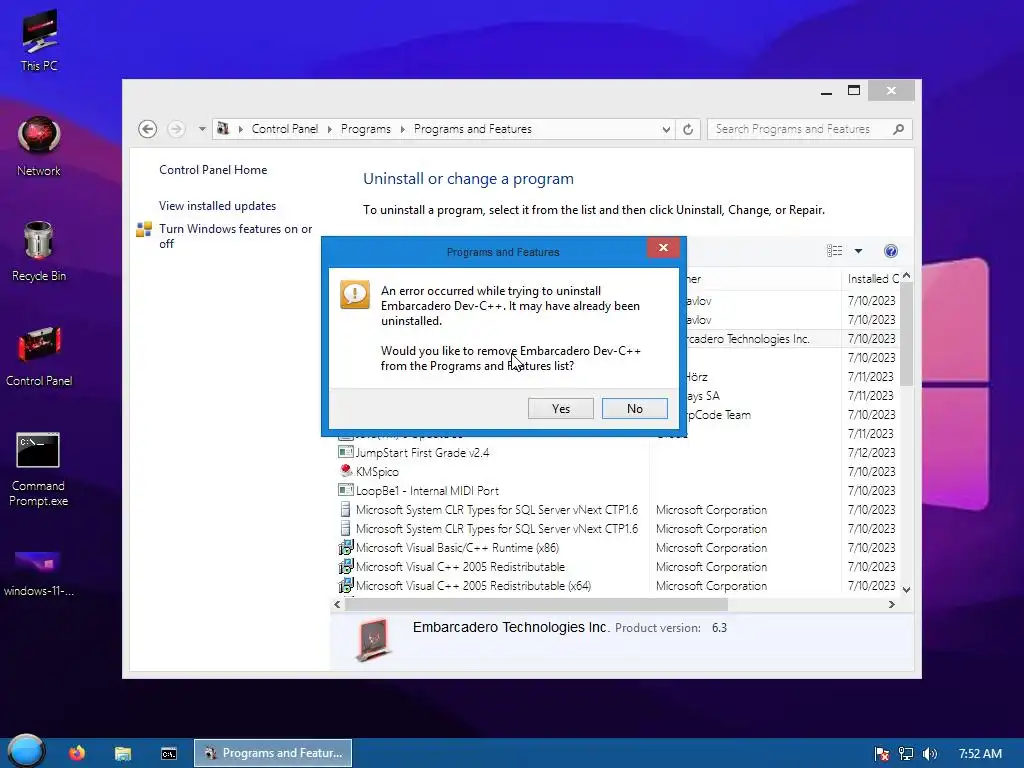Navigate to Programs breadcrumb
Screen dimensions: 1024x768
coord(366,129)
